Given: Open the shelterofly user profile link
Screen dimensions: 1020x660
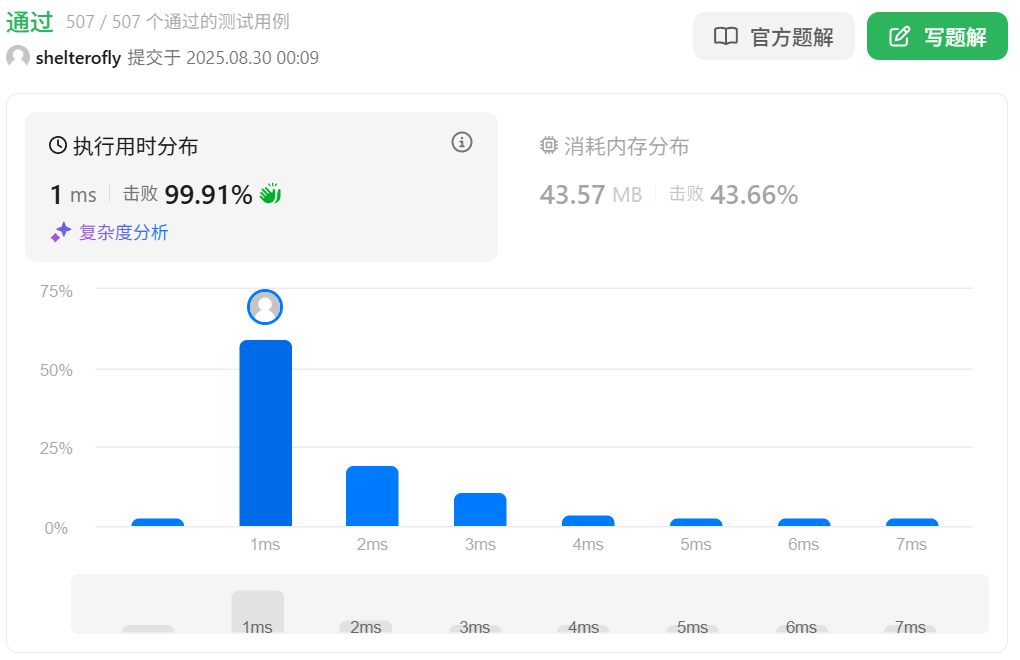Looking at the screenshot, I should (78, 58).
